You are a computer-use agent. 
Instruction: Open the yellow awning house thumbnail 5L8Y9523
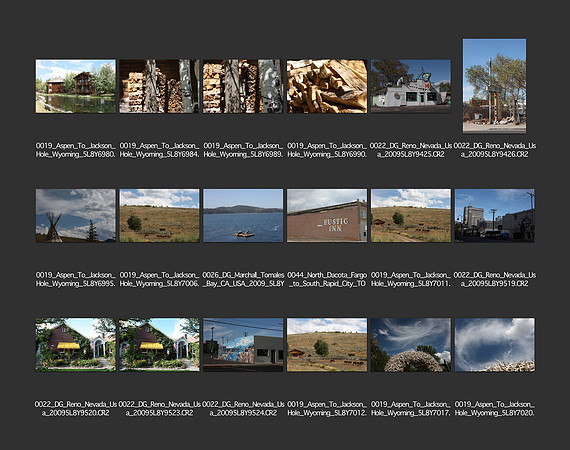159,345
